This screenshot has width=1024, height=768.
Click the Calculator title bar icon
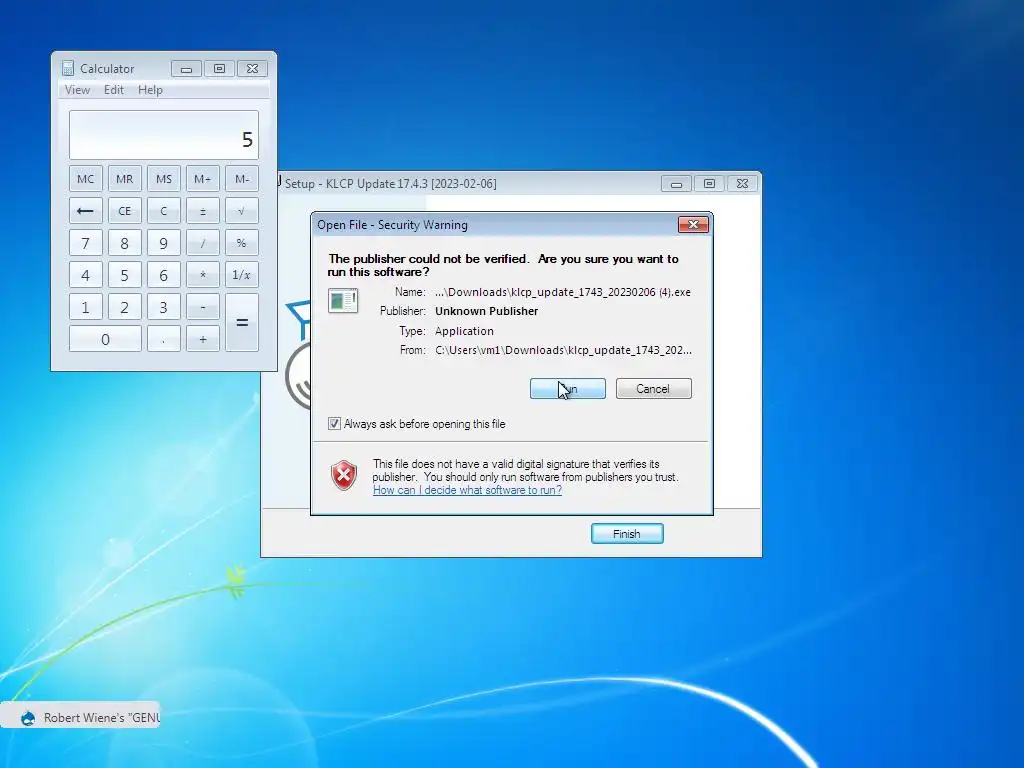point(68,69)
